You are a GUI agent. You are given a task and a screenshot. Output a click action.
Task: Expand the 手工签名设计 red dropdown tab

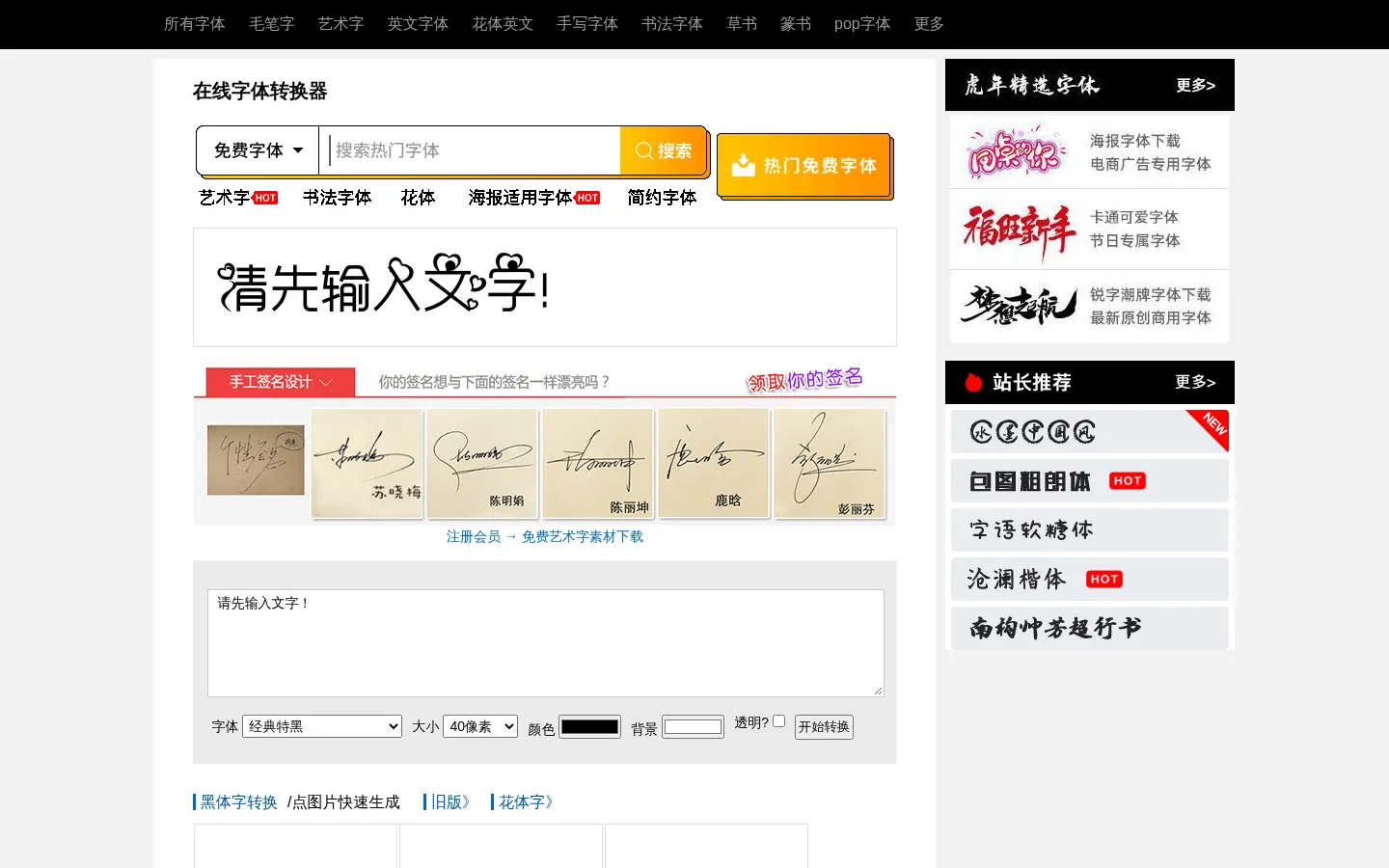point(281,382)
